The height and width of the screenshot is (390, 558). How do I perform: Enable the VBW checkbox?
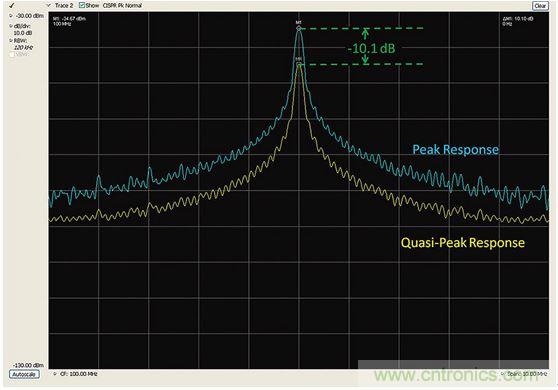pyautogui.click(x=12, y=54)
